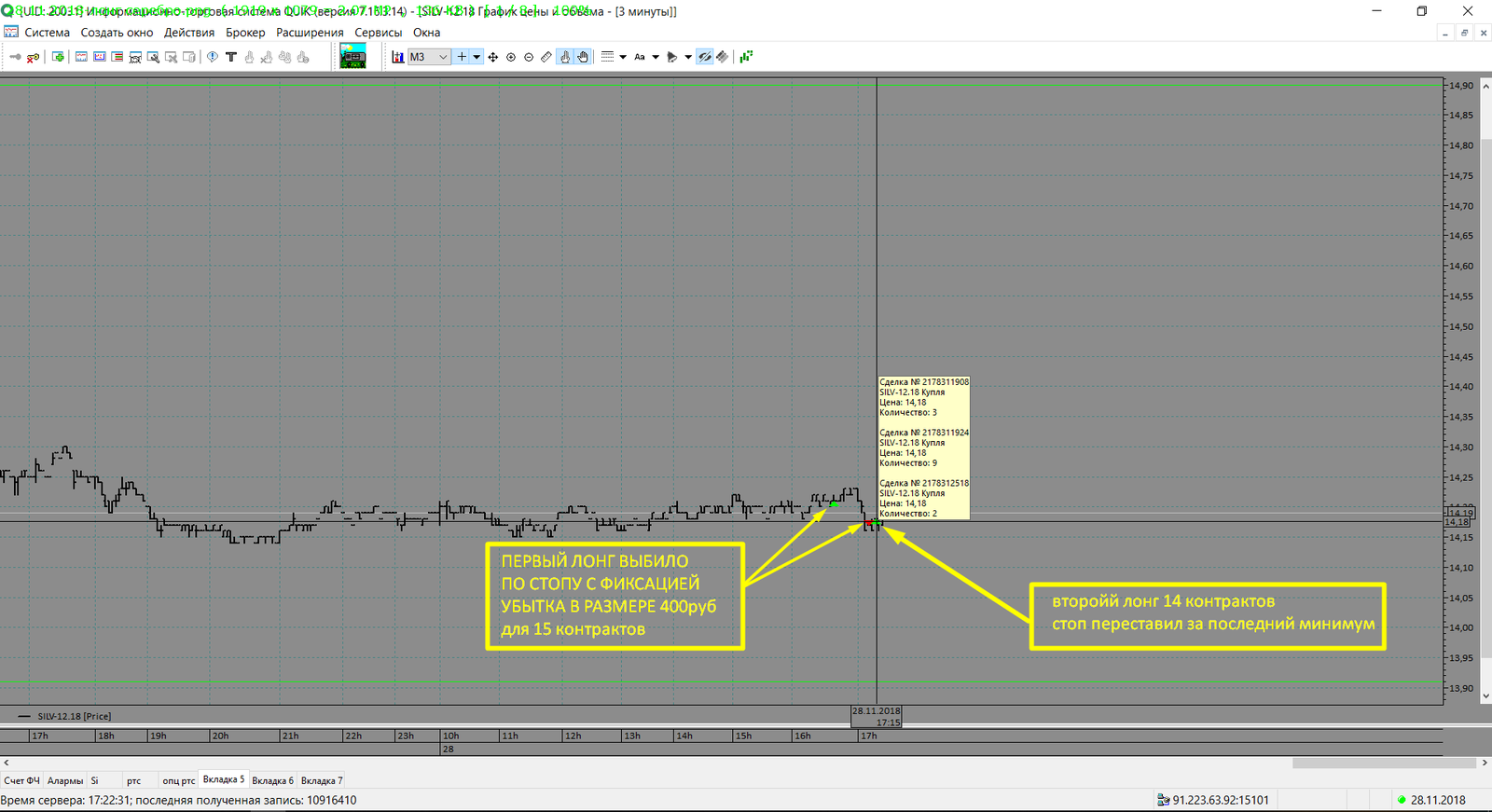Open the Брокер menu
This screenshot has width=1492, height=812.
point(245,33)
